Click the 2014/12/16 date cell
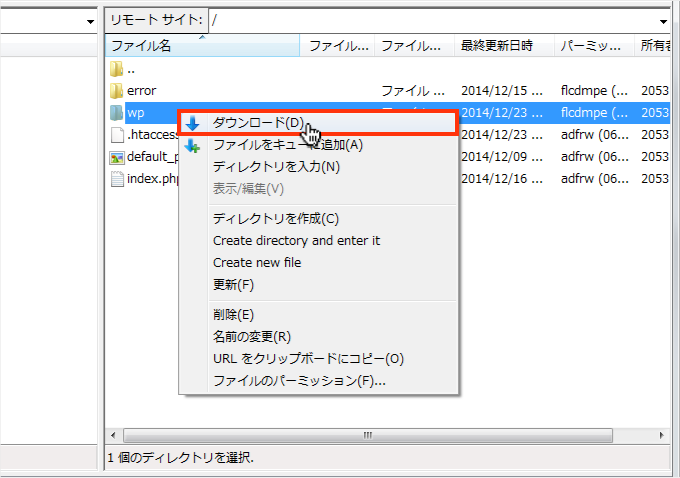Screen dimensions: 680x478 [x=502, y=179]
